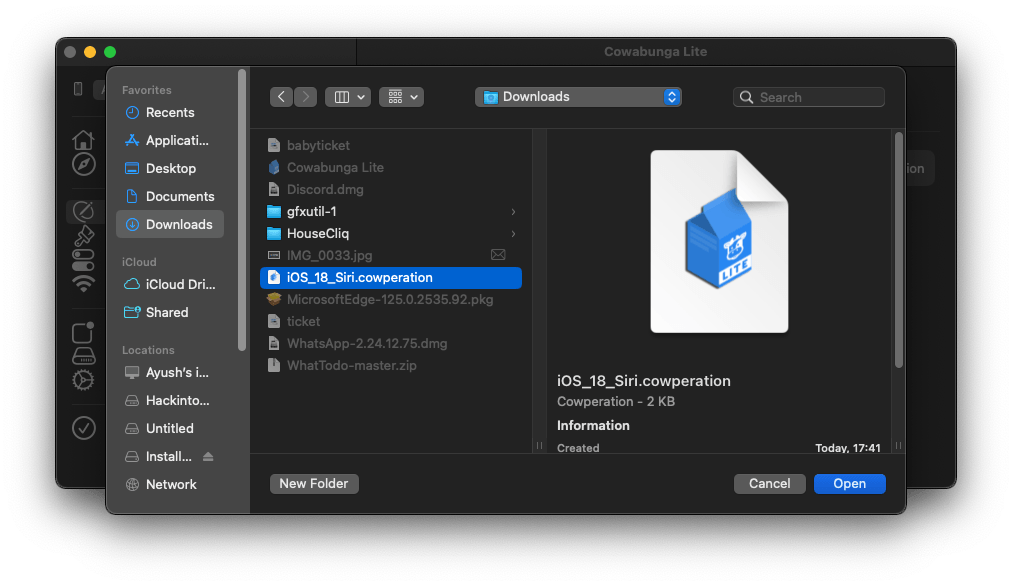The image size is (1012, 588).
Task: Select Desktop in the sidebar
Action: tap(170, 168)
